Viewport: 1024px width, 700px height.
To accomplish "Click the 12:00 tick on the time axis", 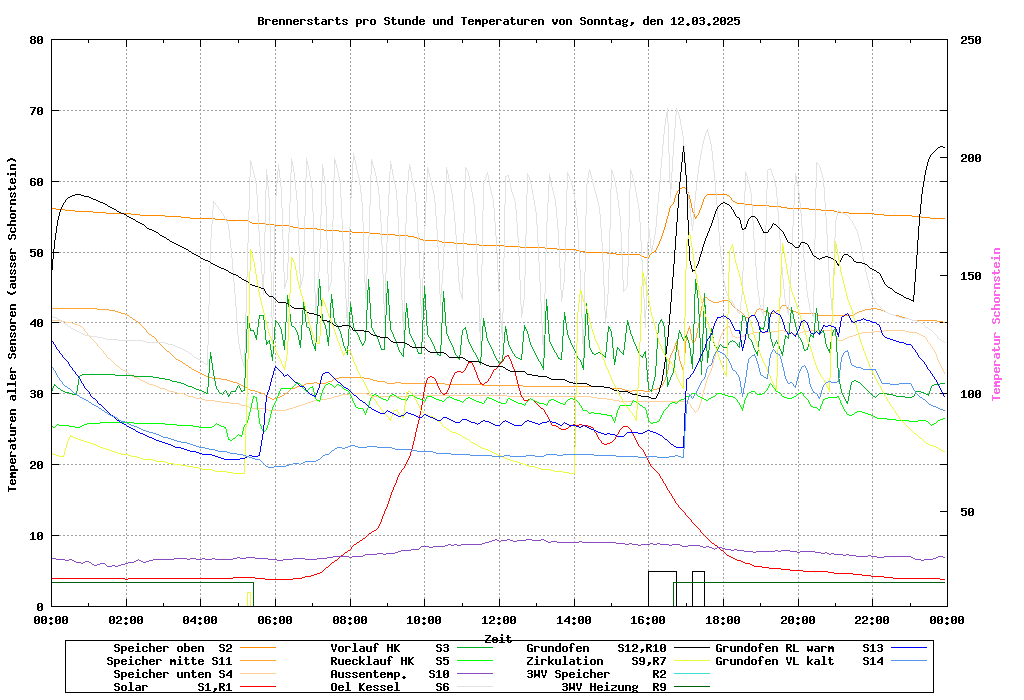I will 498,620.
